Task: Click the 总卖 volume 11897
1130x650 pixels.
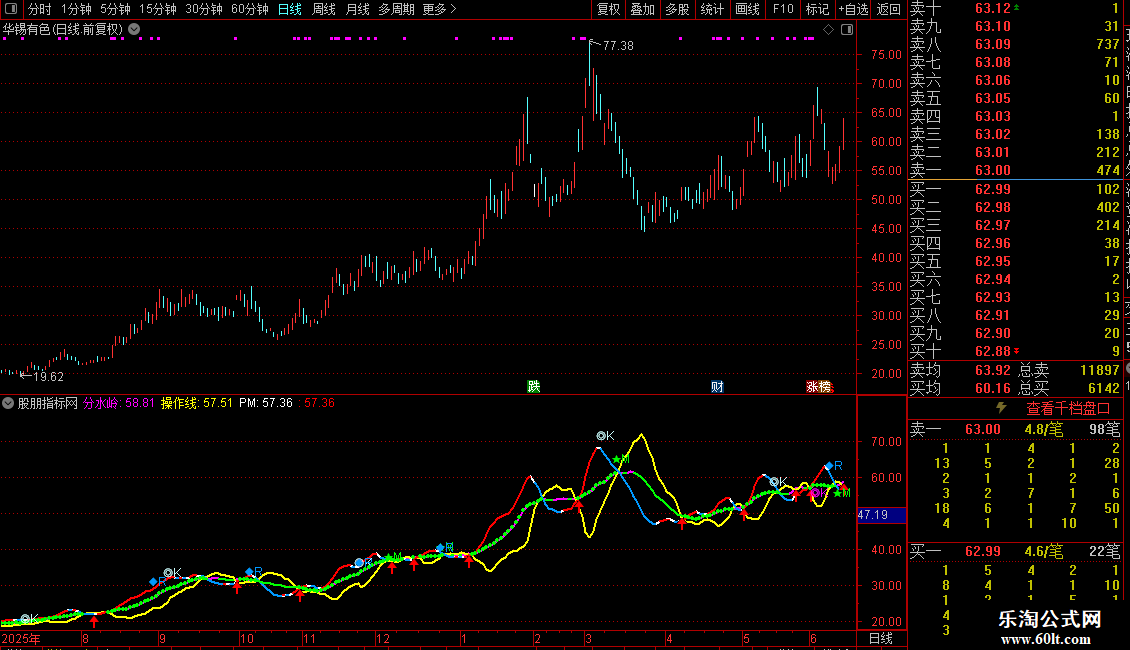Action: coord(1100,370)
